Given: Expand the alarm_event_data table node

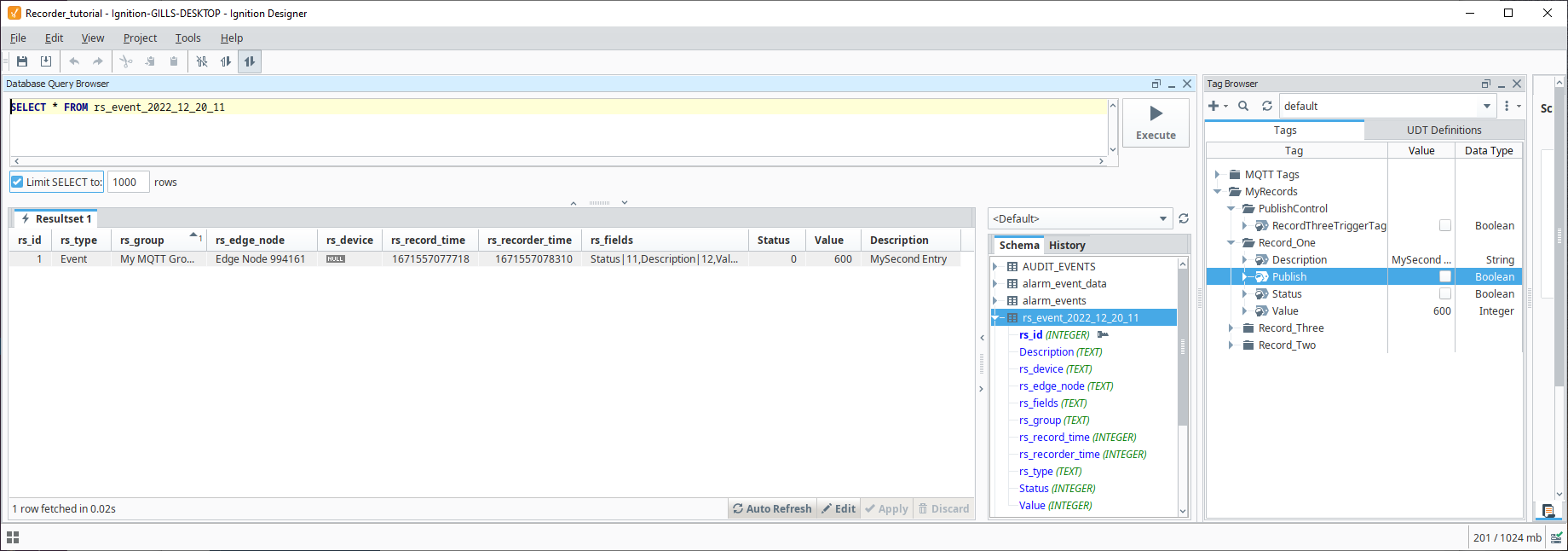Looking at the screenshot, I should (x=995, y=283).
